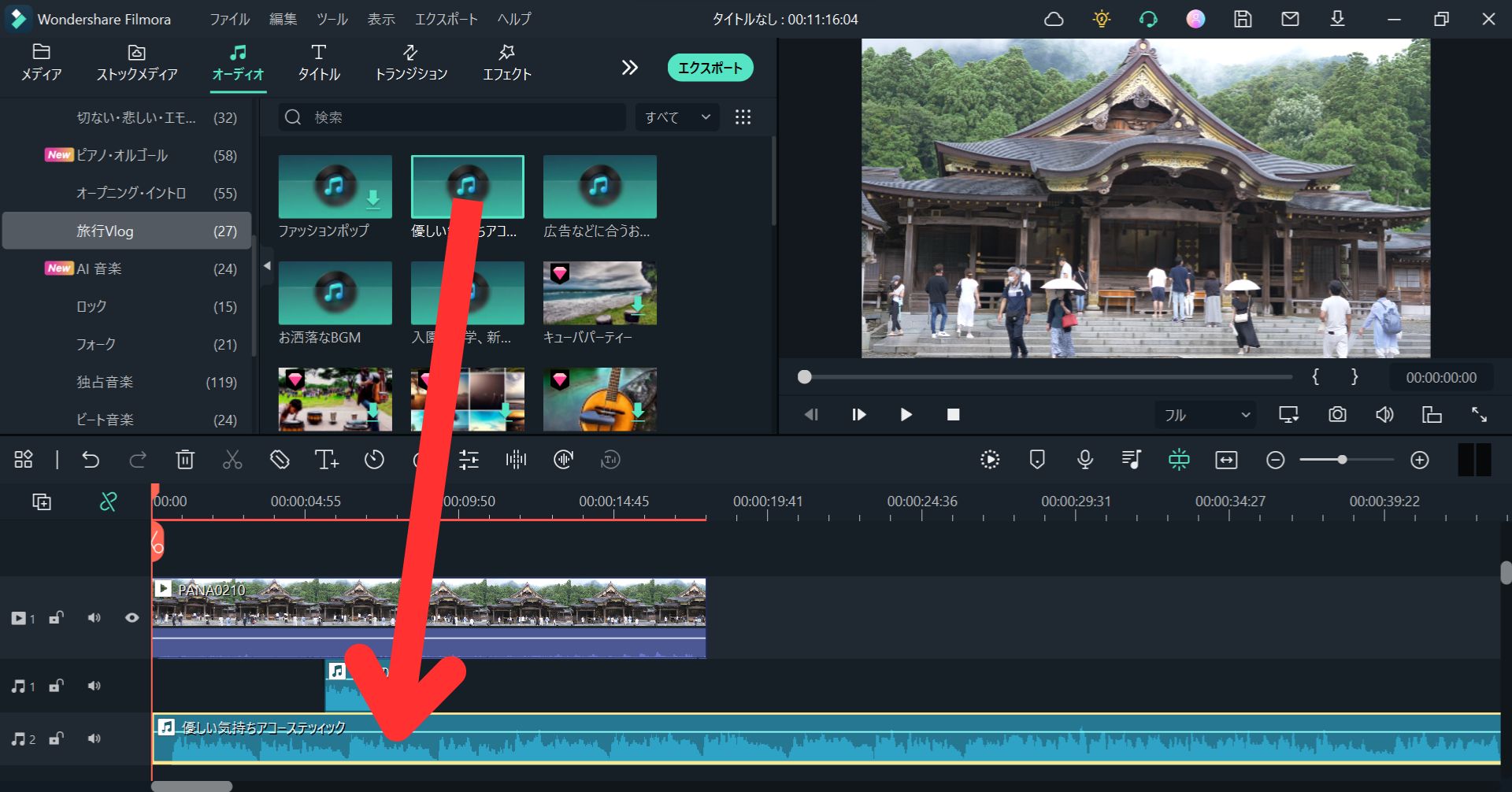Take a snapshot of the preview frame
The width and height of the screenshot is (1512, 792).
[1336, 414]
